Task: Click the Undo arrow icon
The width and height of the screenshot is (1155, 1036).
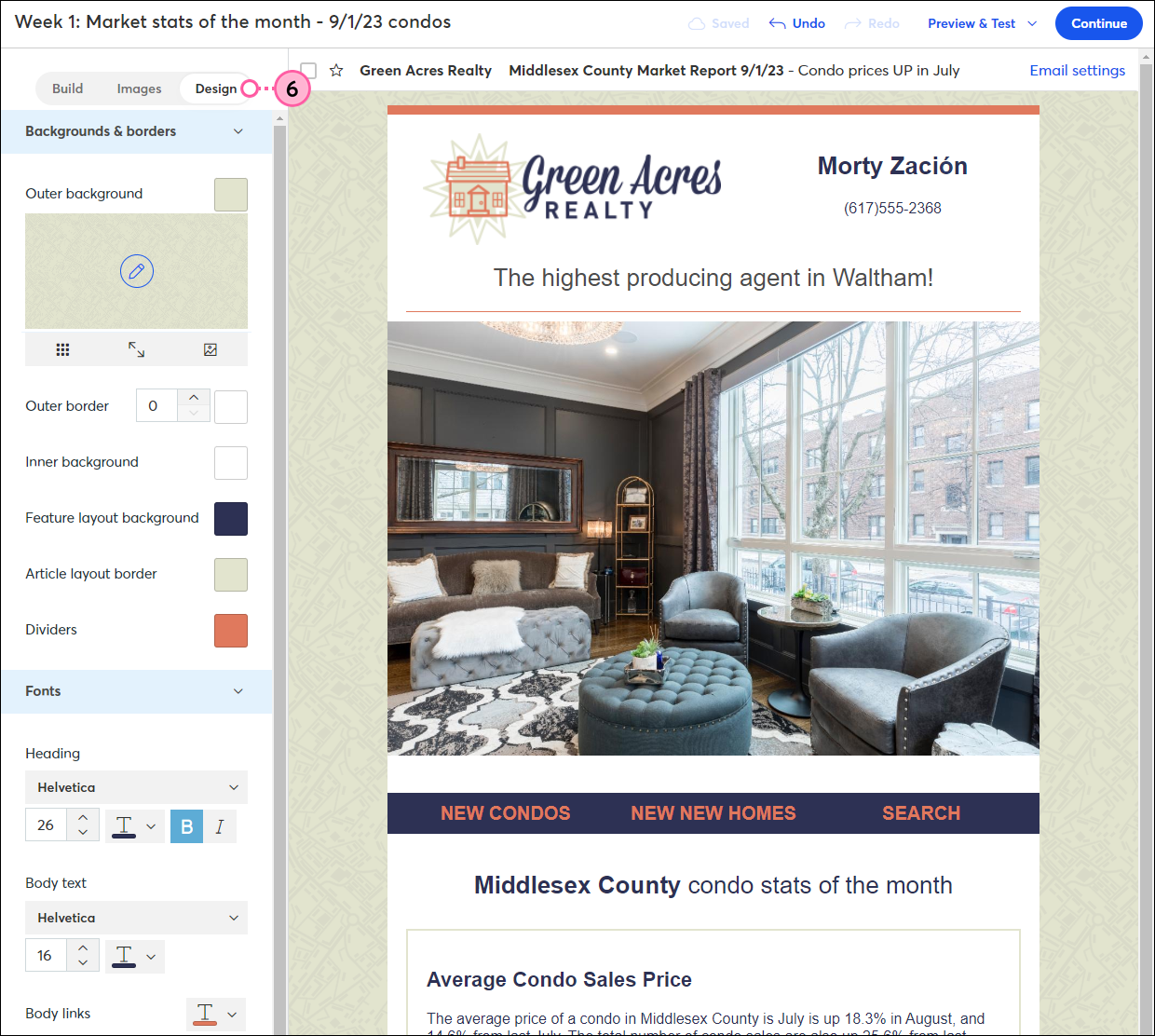Action: pyautogui.click(x=777, y=23)
